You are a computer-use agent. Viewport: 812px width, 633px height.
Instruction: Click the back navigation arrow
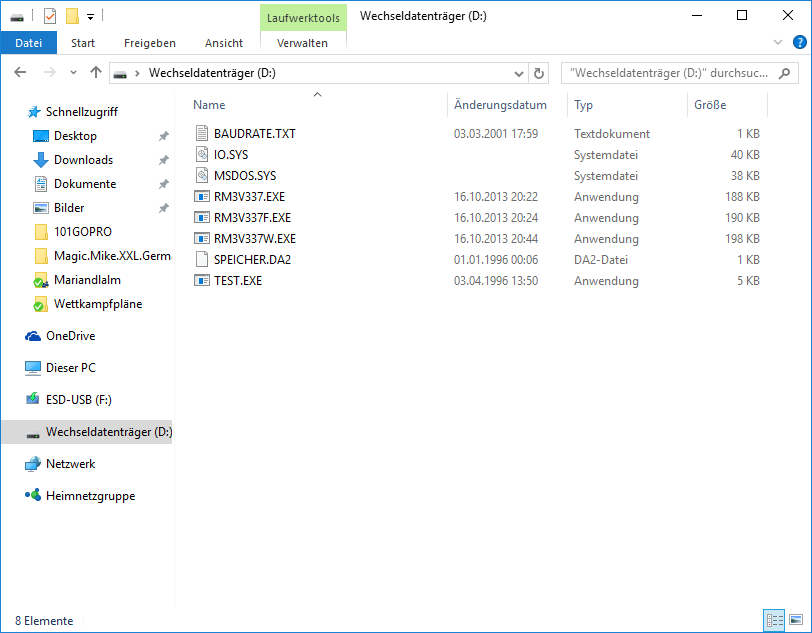pyautogui.click(x=20, y=73)
